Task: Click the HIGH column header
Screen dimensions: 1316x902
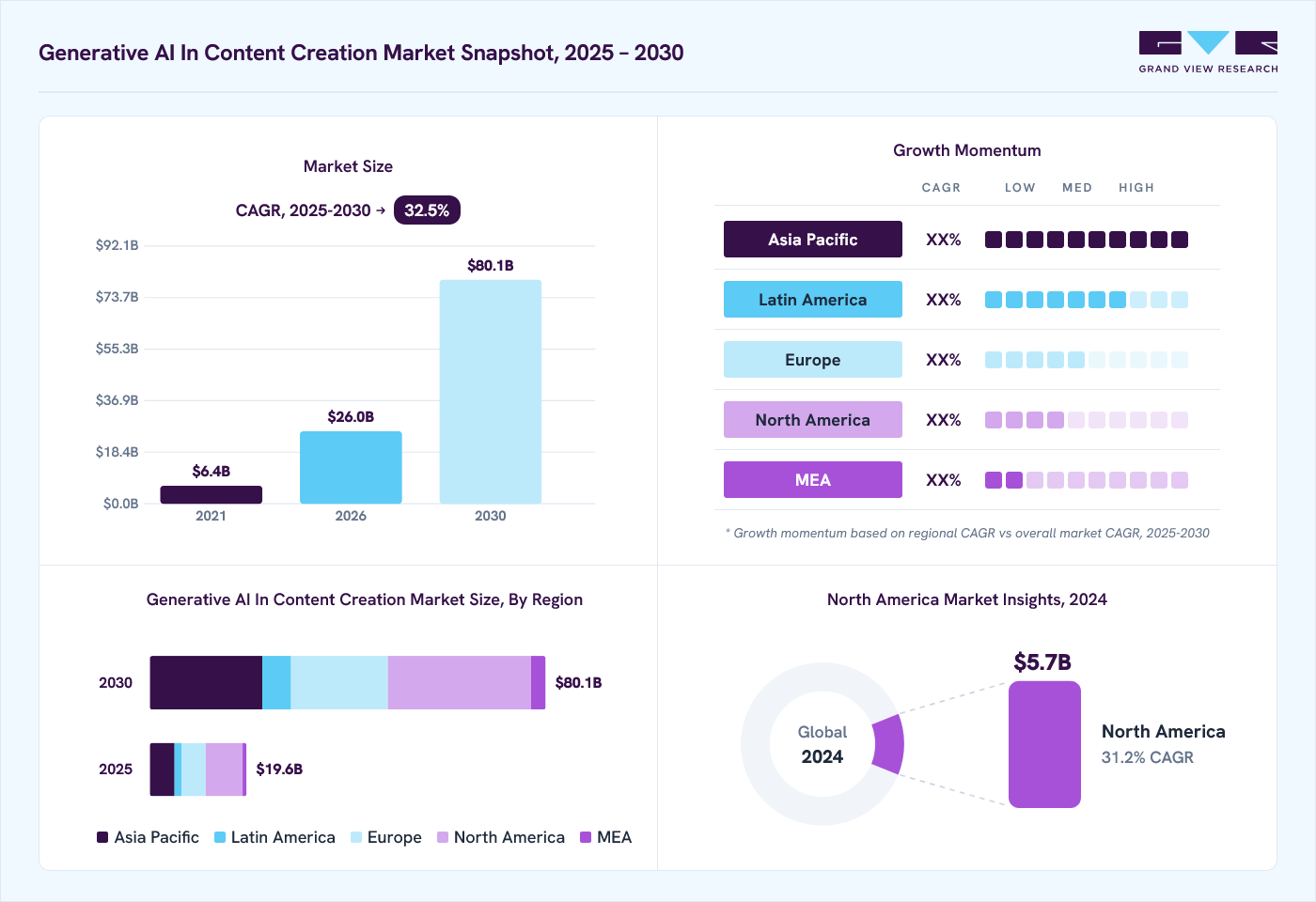Action: [1136, 188]
